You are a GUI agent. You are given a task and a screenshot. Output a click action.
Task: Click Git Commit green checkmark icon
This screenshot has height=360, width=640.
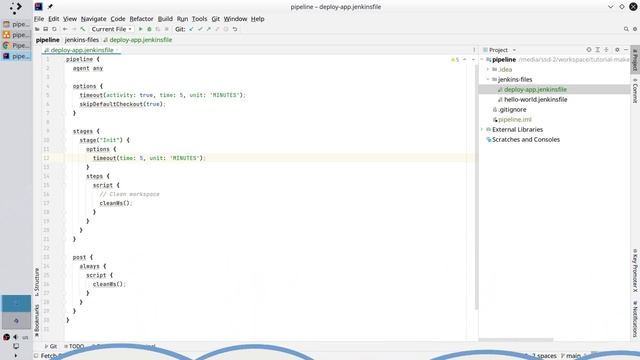coord(200,29)
